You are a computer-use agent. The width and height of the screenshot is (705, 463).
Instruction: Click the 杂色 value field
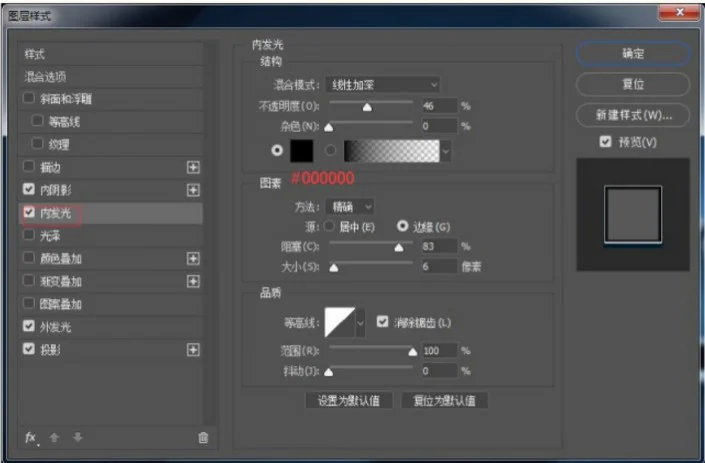[439, 126]
